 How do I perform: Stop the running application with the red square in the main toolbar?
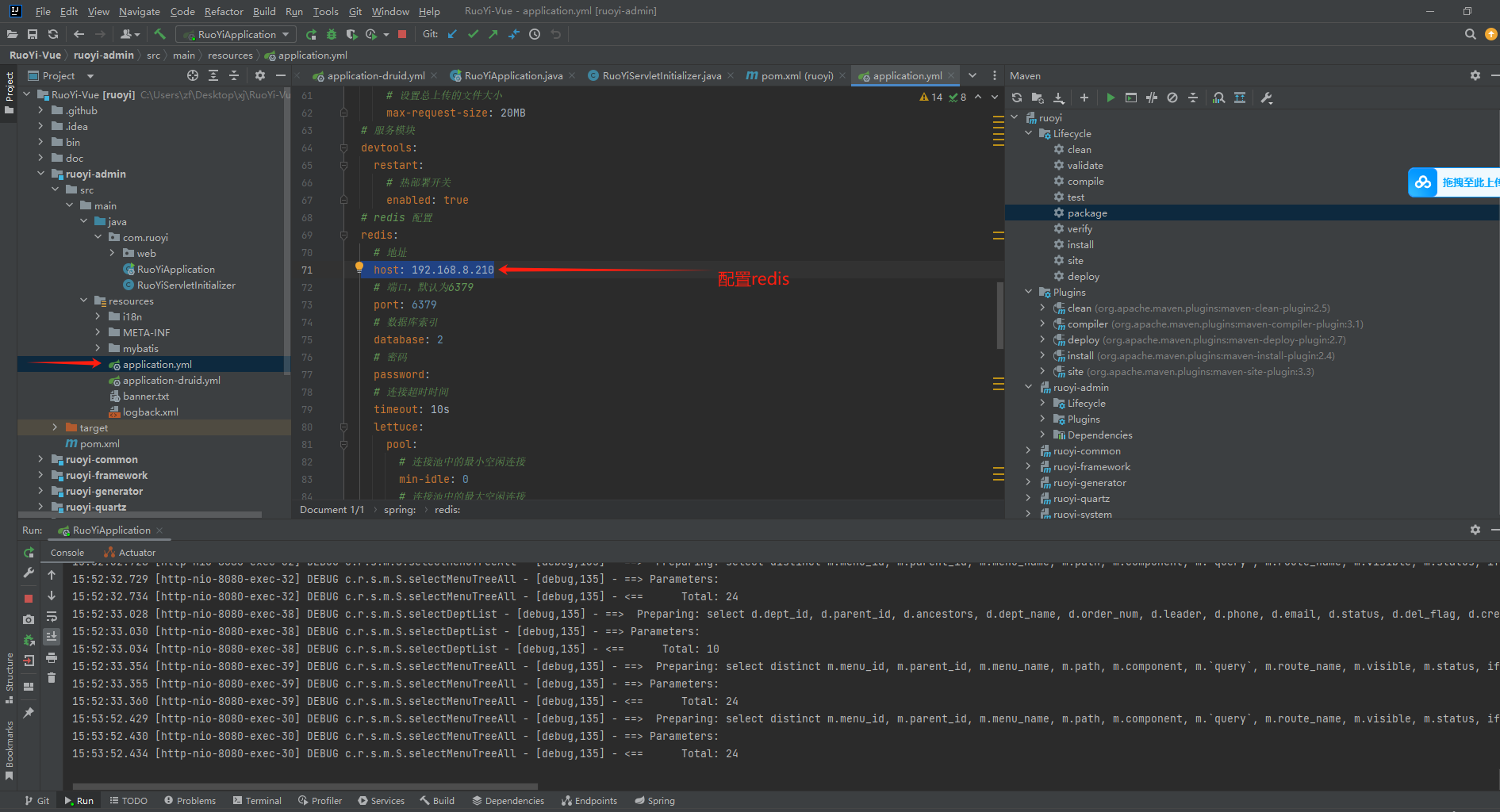click(x=402, y=34)
